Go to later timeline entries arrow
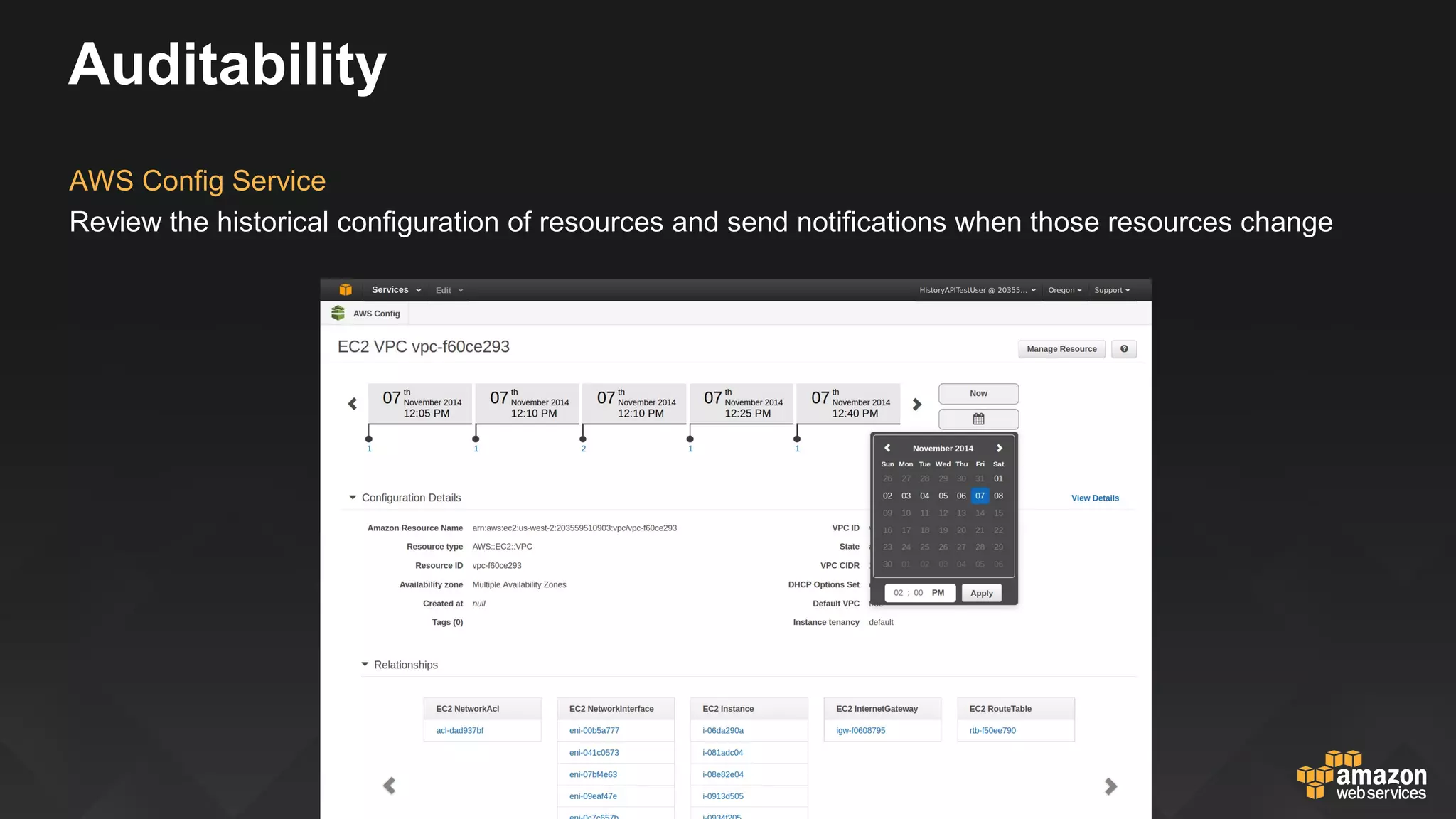This screenshot has width=1456, height=819. (917, 404)
